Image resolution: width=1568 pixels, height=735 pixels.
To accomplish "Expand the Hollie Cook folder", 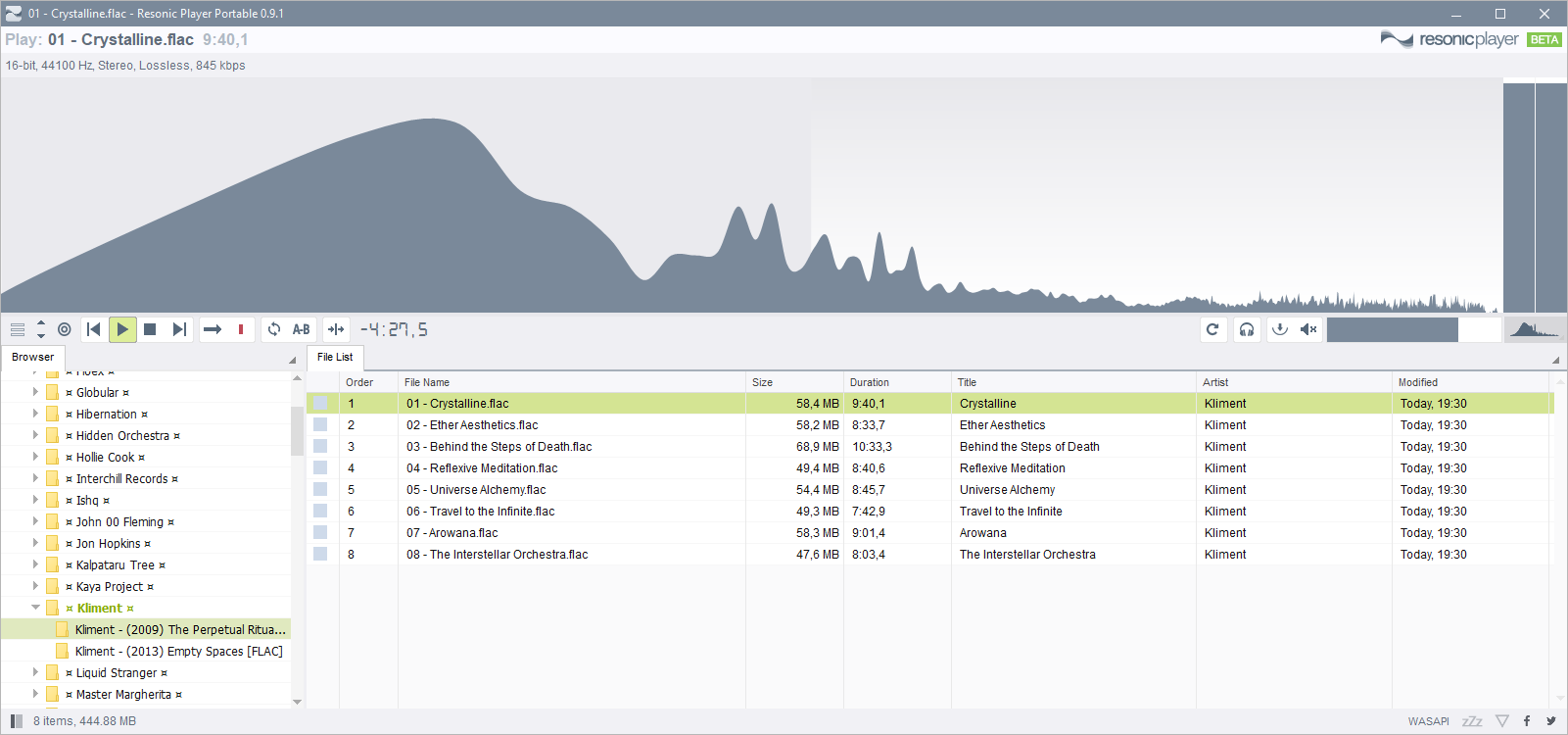I will coord(35,457).
